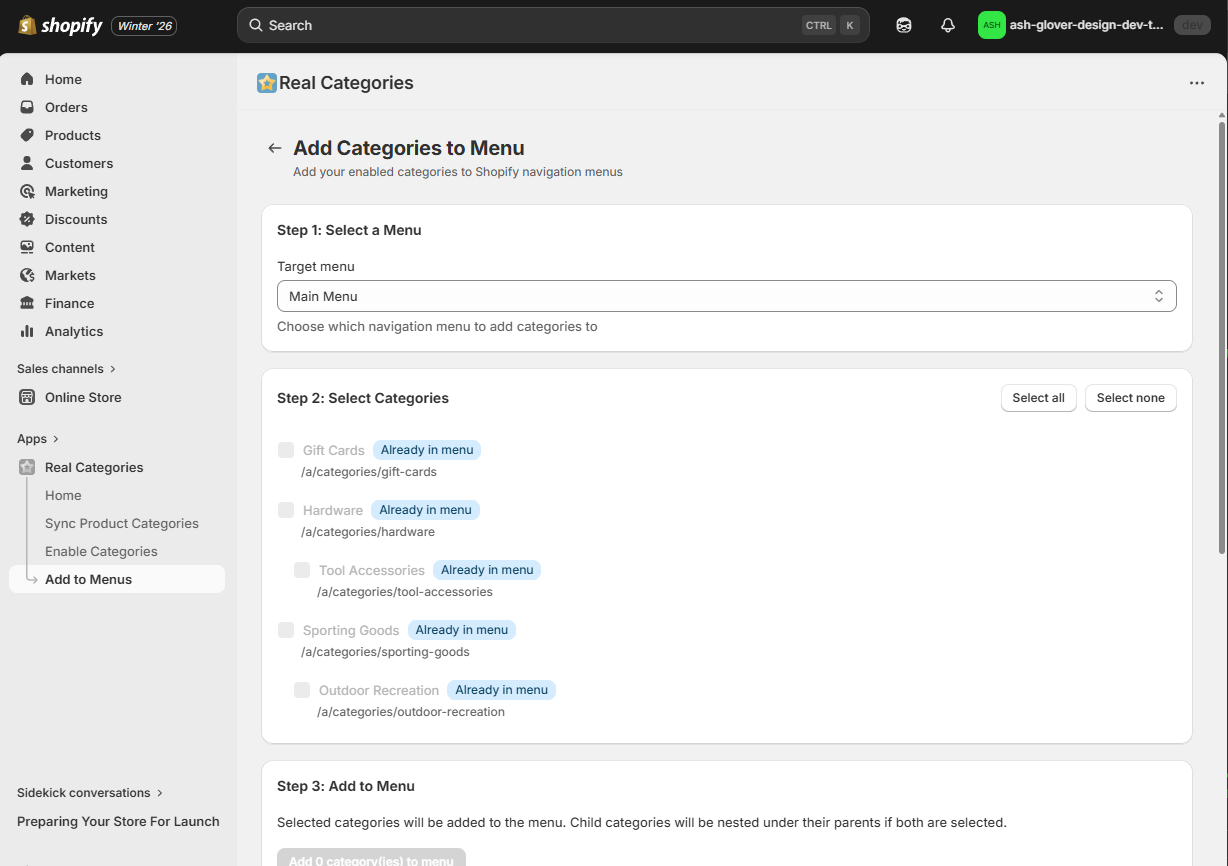Open Sync Product Categories
The width and height of the screenshot is (1228, 866).
pyautogui.click(x=121, y=523)
